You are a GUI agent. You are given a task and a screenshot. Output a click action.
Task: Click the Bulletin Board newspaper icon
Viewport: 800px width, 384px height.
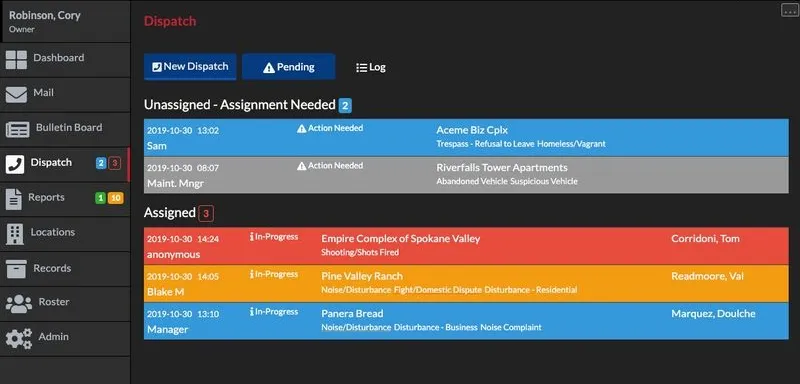(17, 130)
